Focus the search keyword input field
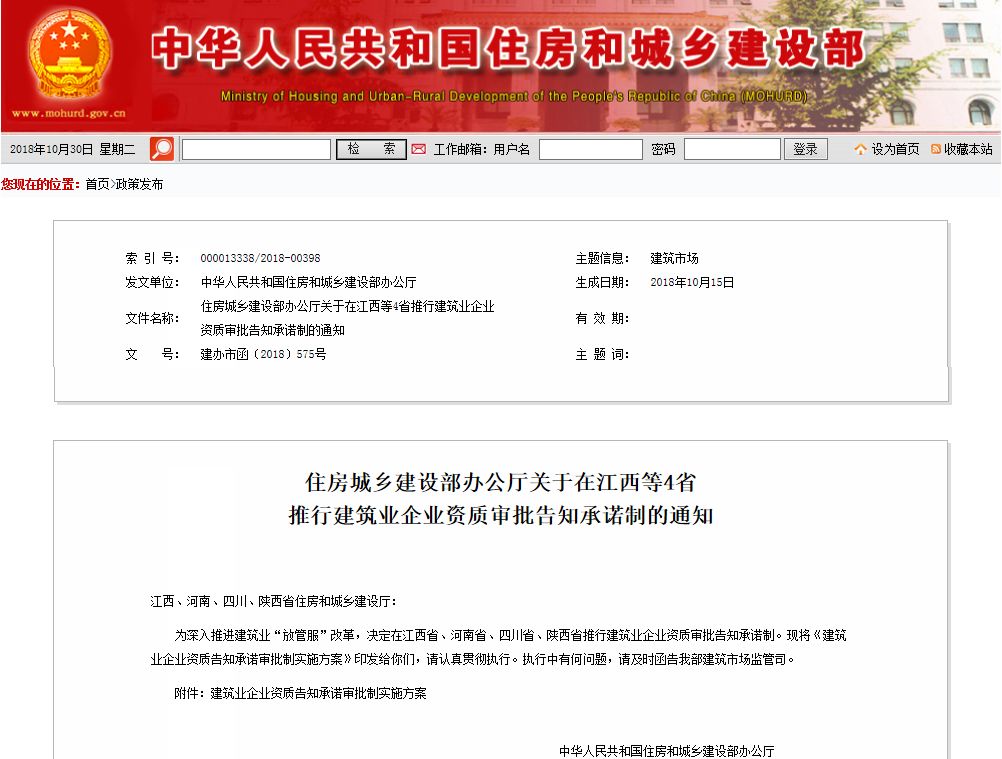1002x759 pixels. (x=256, y=150)
